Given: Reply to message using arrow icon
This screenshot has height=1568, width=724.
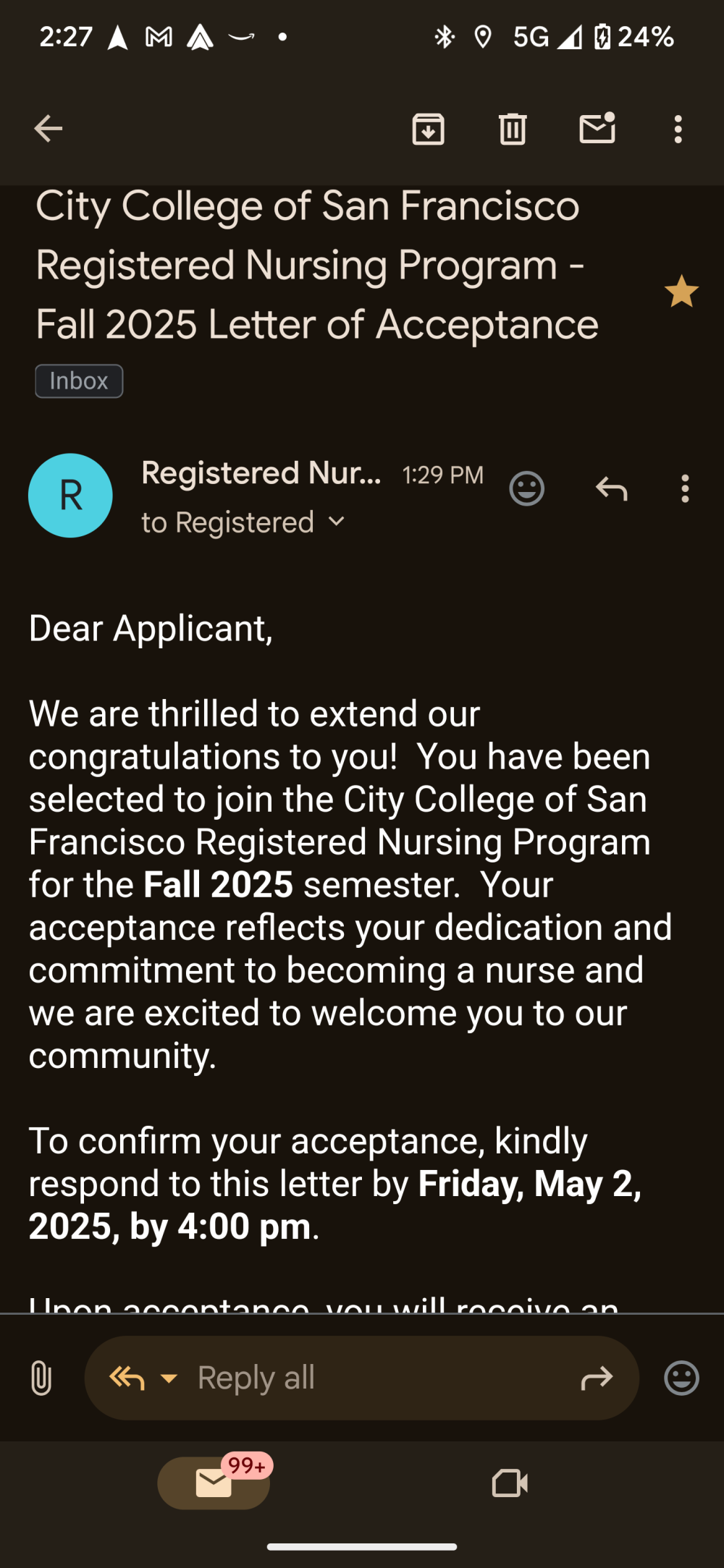Looking at the screenshot, I should [611, 489].
